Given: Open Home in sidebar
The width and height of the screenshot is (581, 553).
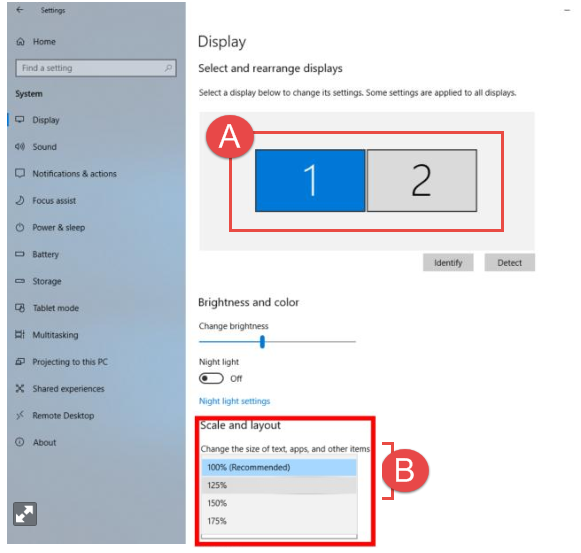Looking at the screenshot, I should tap(44, 42).
